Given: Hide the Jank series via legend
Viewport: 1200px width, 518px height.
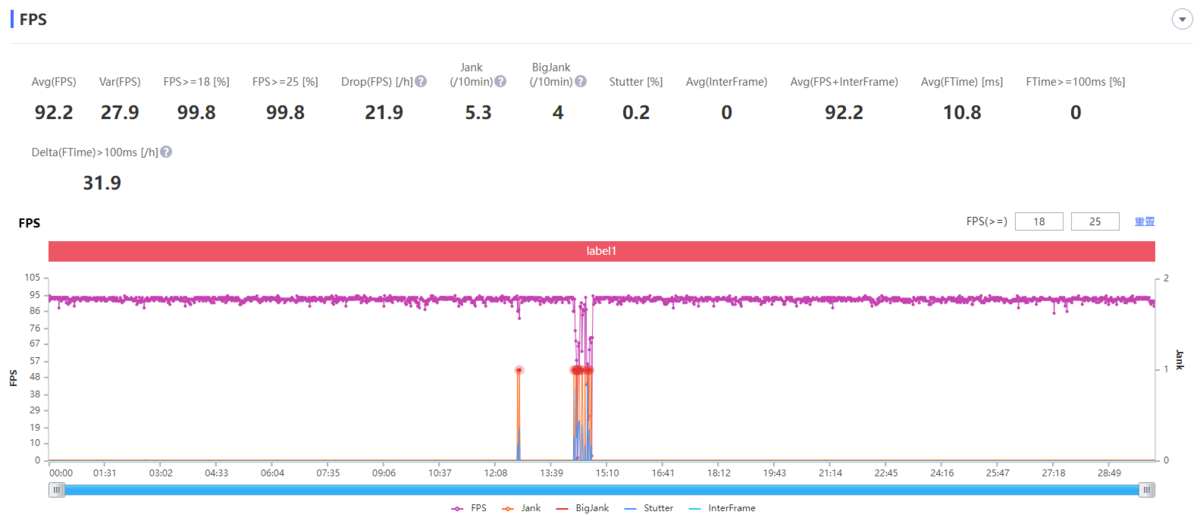Looking at the screenshot, I should 526,508.
